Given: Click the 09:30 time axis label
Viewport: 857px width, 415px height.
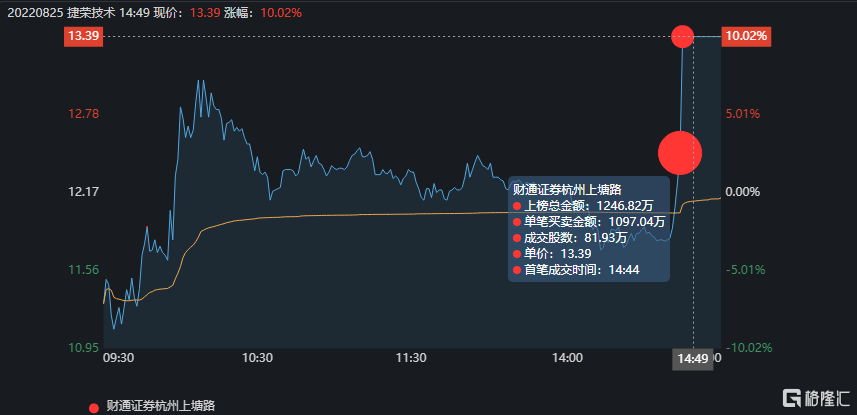Looking at the screenshot, I should (x=119, y=357).
